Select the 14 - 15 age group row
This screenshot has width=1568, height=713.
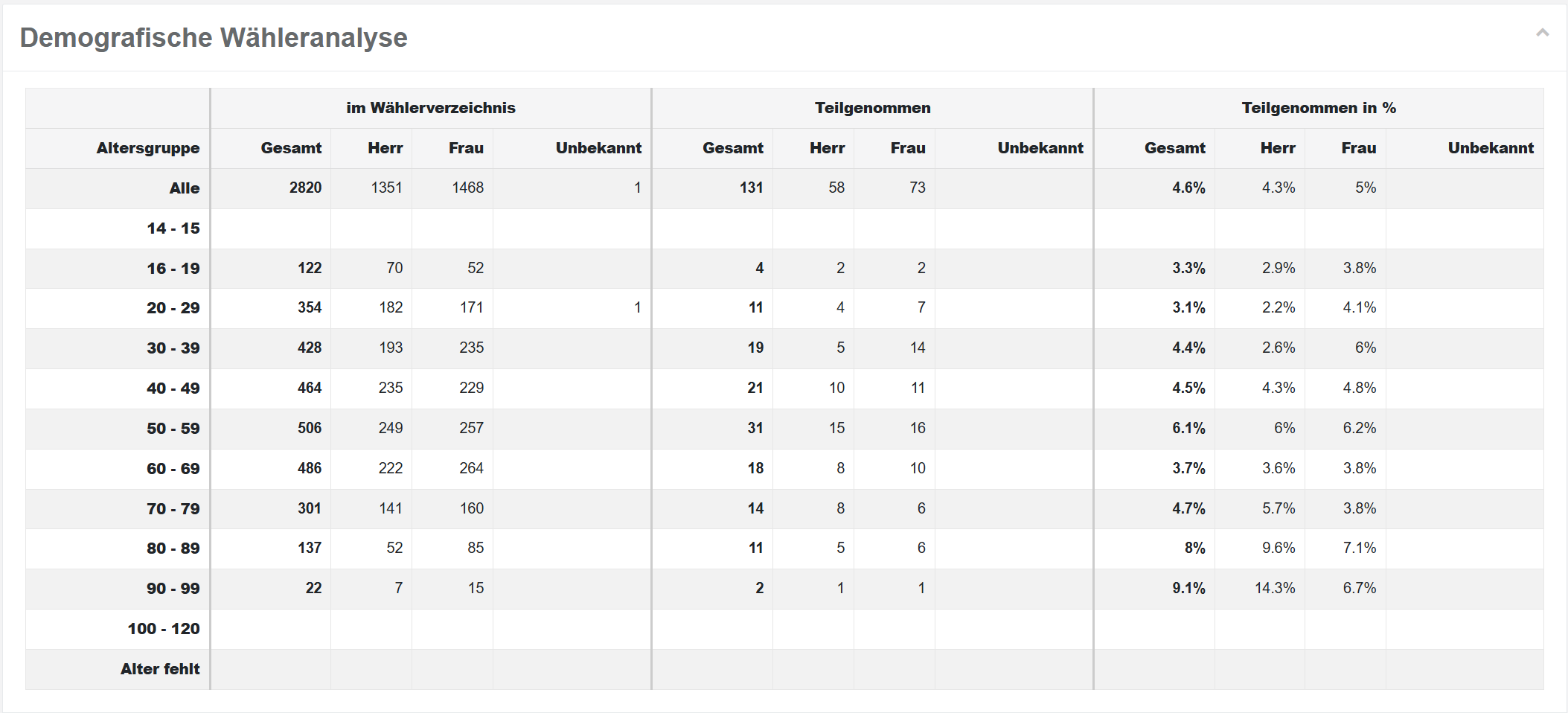tap(173, 228)
